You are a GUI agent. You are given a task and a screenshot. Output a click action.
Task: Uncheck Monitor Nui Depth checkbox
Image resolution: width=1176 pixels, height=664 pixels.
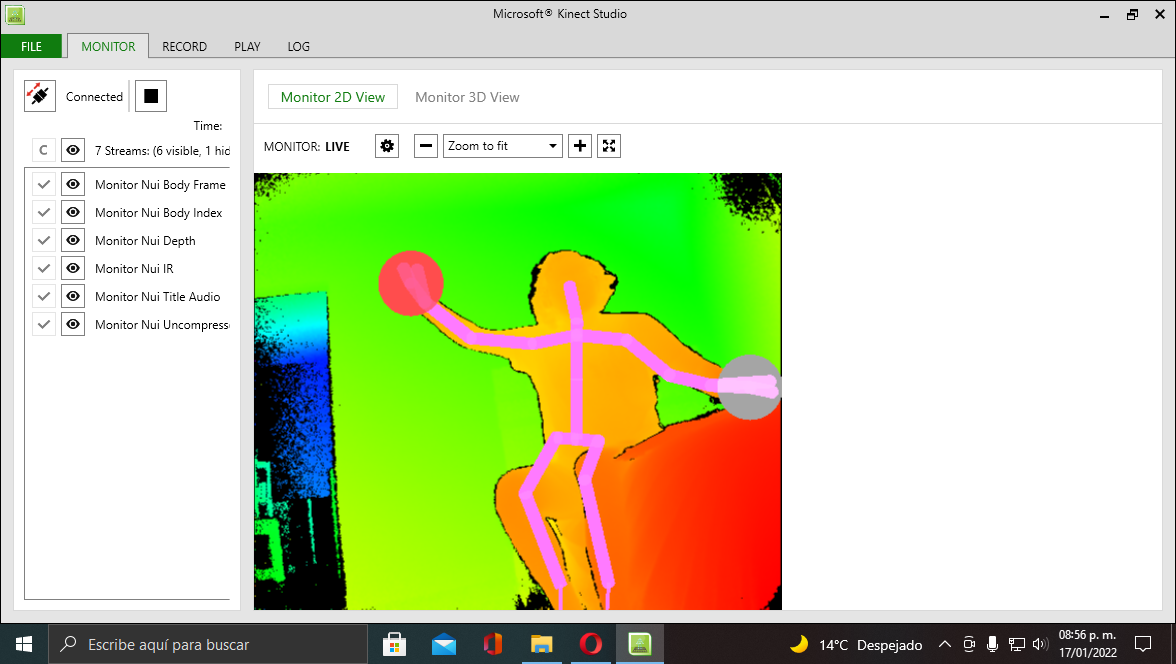44,240
